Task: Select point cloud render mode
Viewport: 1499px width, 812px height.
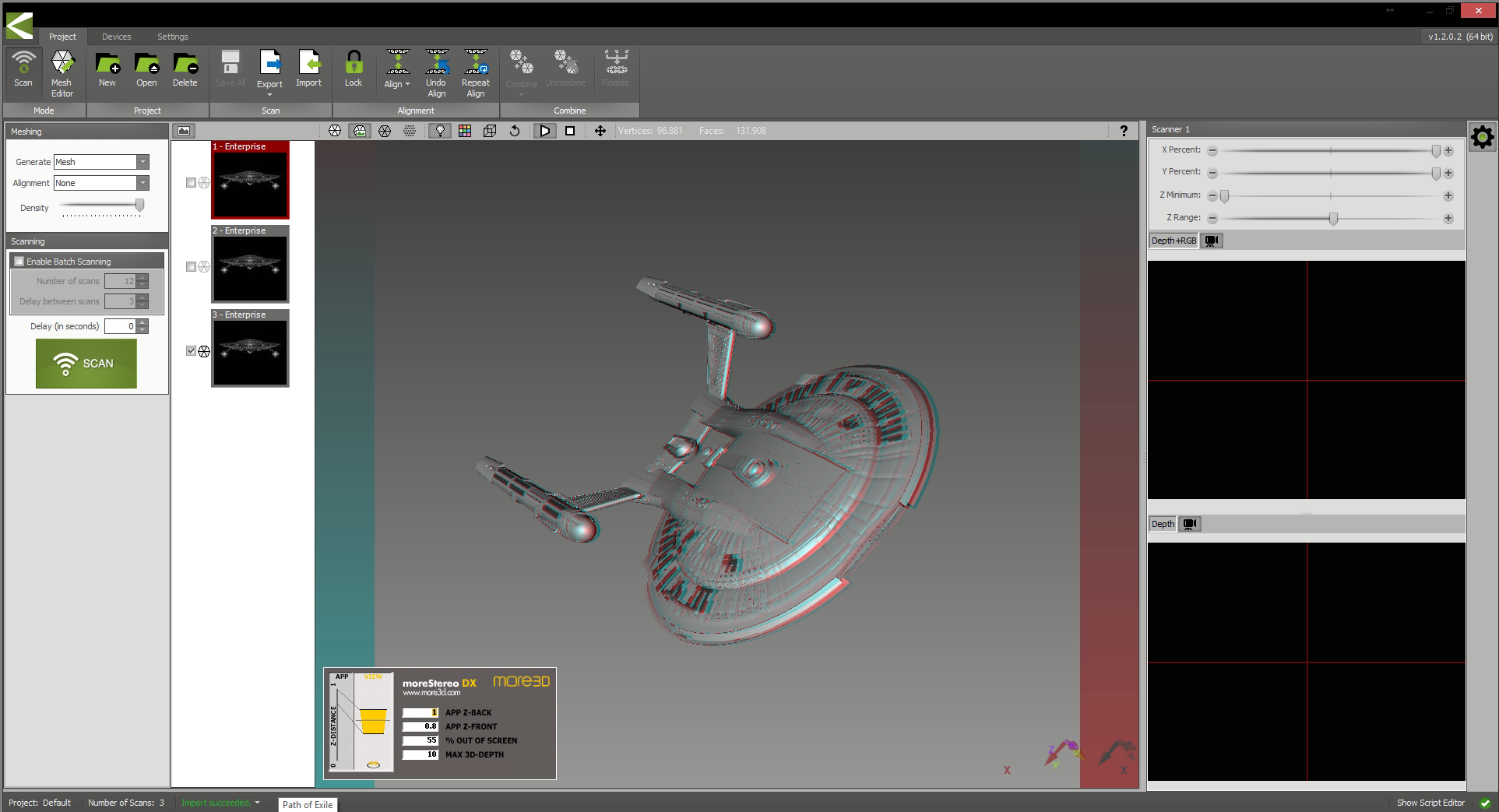Action: coord(410,131)
